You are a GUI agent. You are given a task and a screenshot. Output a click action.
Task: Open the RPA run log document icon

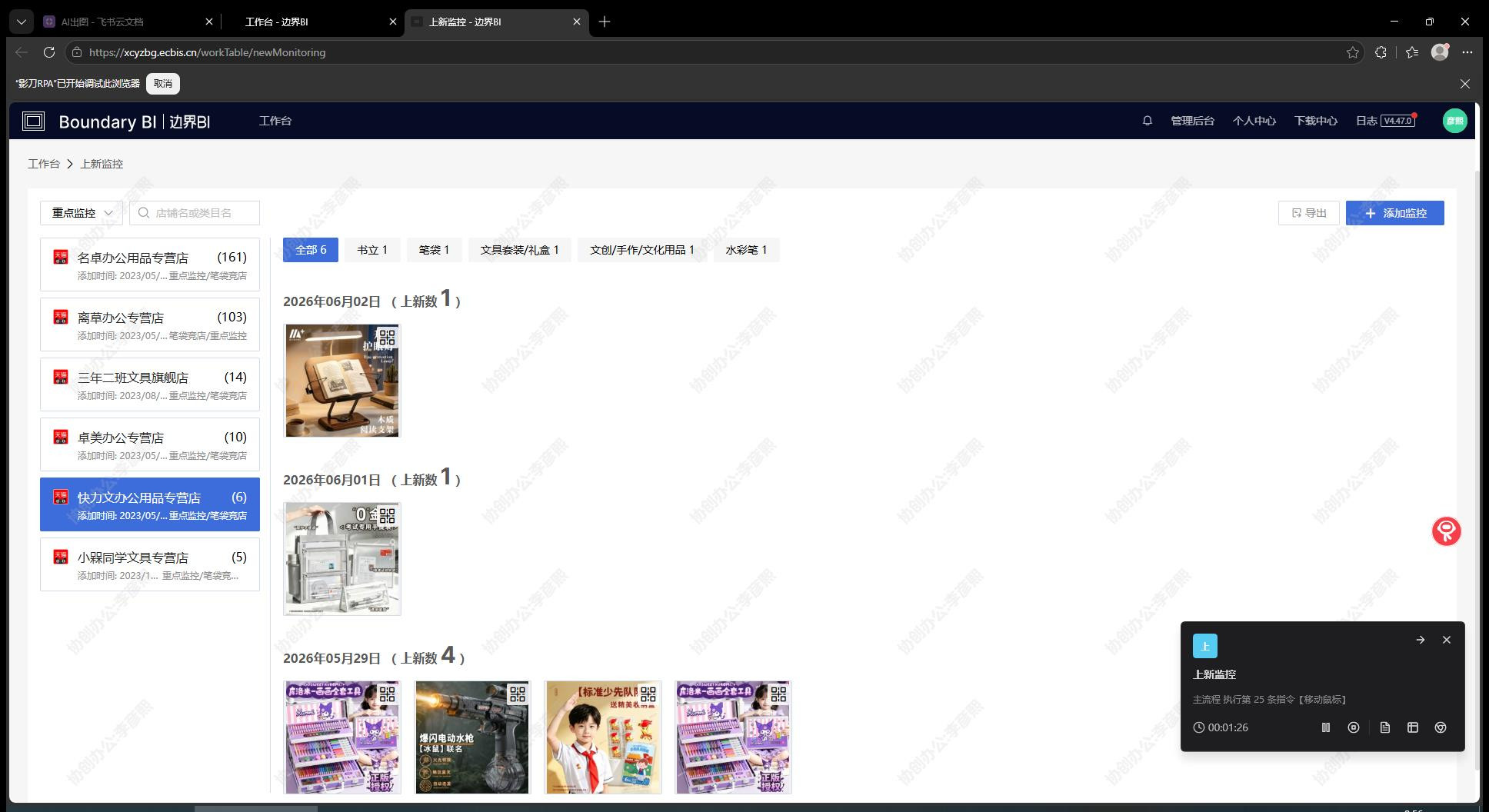tap(1385, 727)
